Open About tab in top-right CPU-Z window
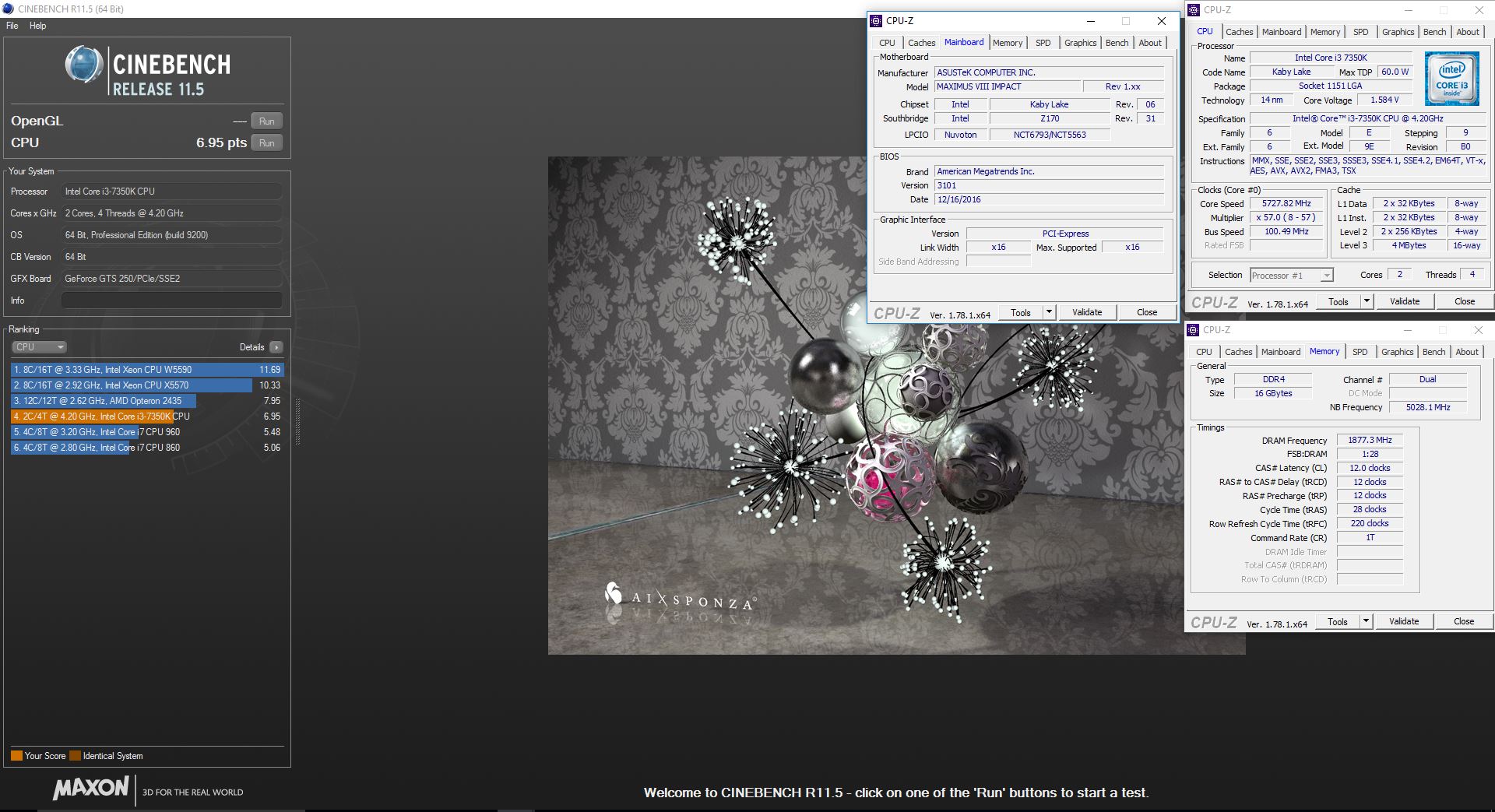Image resolution: width=1495 pixels, height=812 pixels. (1468, 32)
